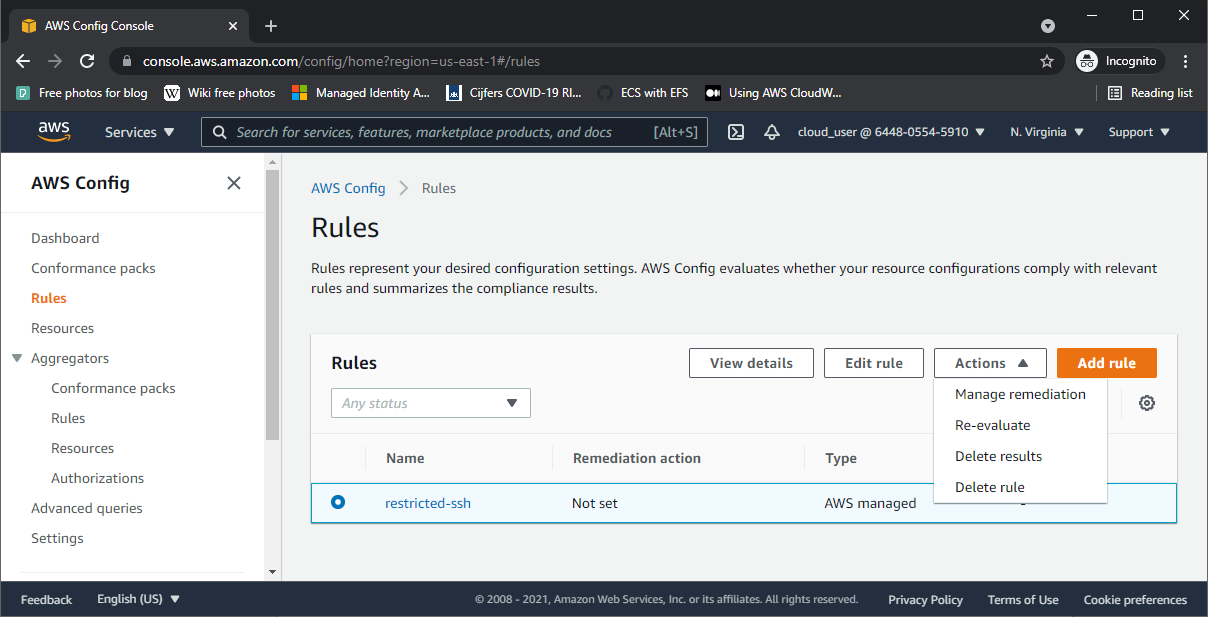Open the notifications bell icon
The height and width of the screenshot is (617, 1208).
coord(771,132)
